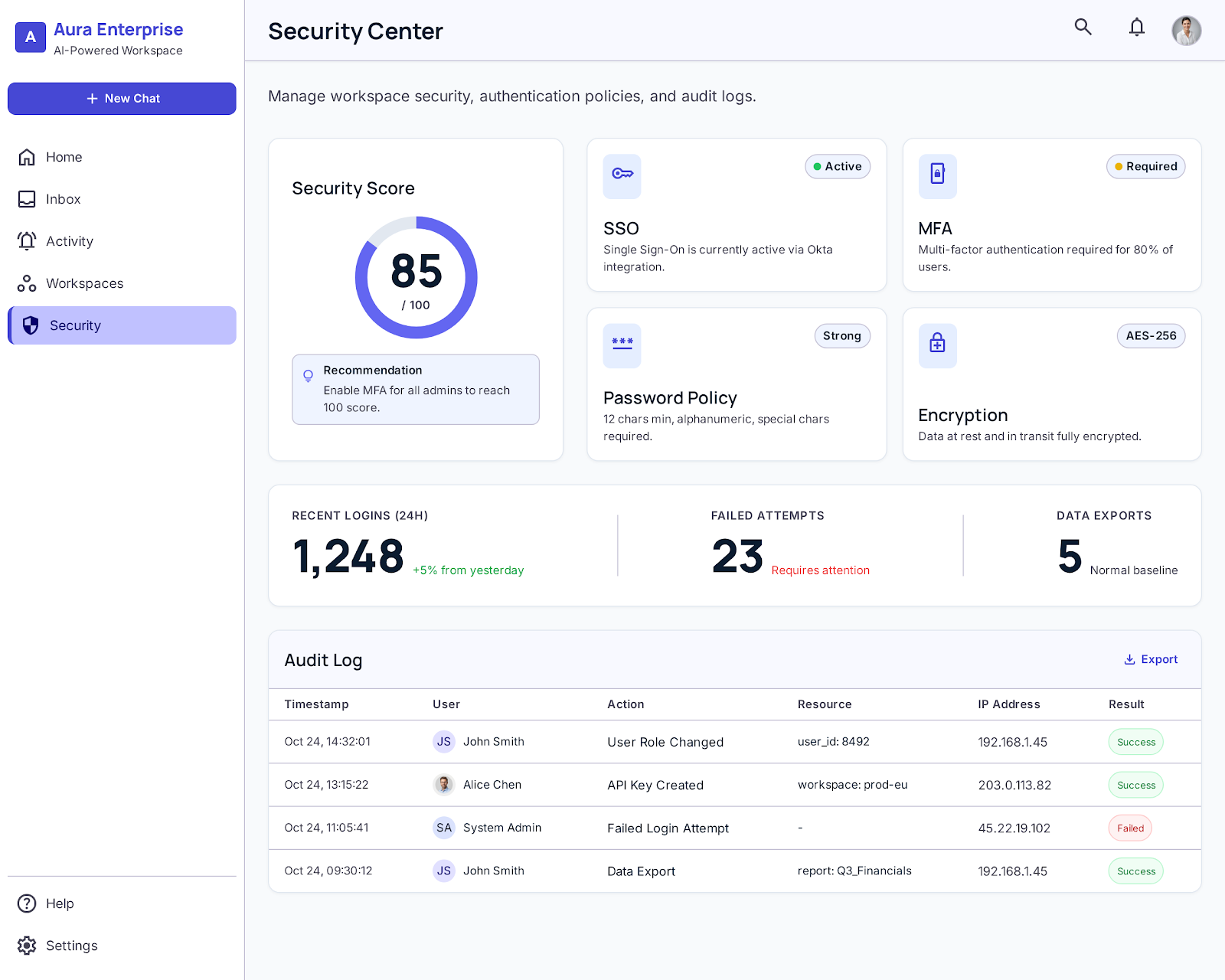Screen dimensions: 1225x980
Task: Click 'workspace: prod-eu' resource cell
Action: click(852, 785)
